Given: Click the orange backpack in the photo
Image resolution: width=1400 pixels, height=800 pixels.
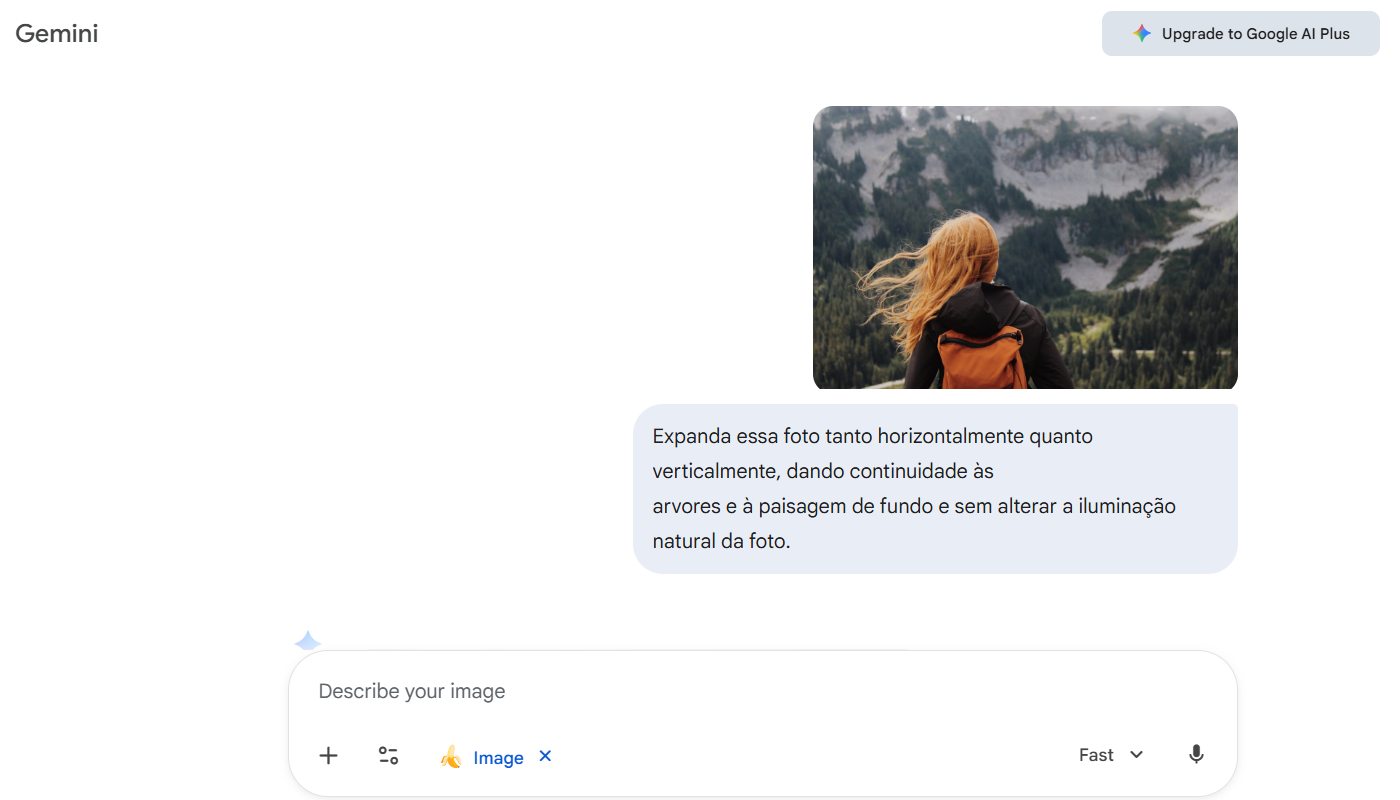Looking at the screenshot, I should click(x=980, y=358).
